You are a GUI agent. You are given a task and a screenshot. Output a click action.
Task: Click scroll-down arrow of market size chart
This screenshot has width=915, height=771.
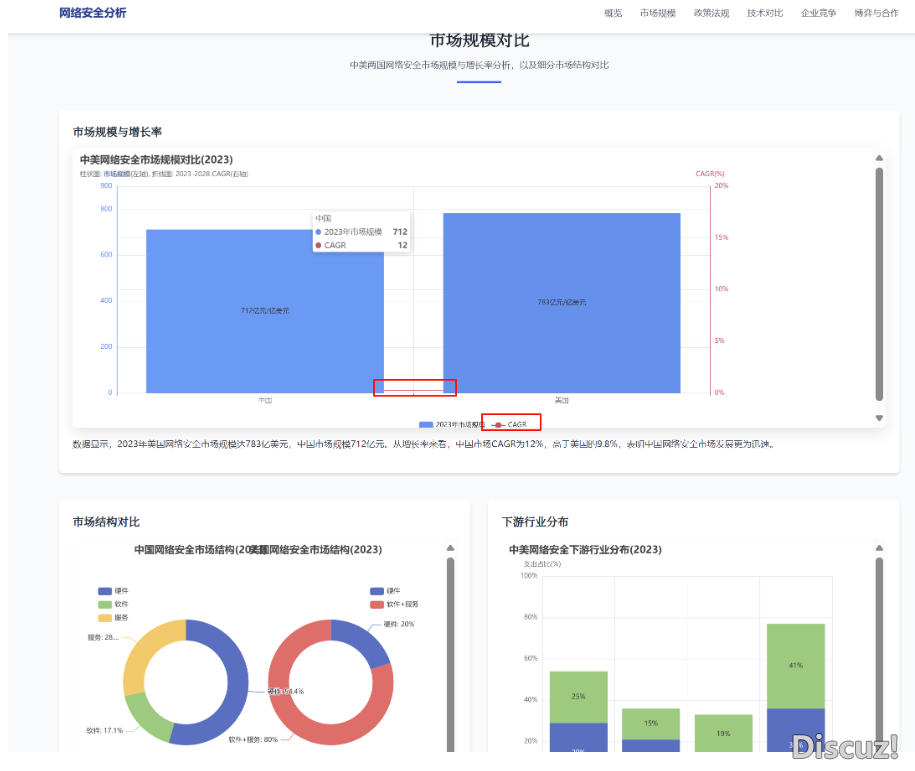click(x=879, y=418)
